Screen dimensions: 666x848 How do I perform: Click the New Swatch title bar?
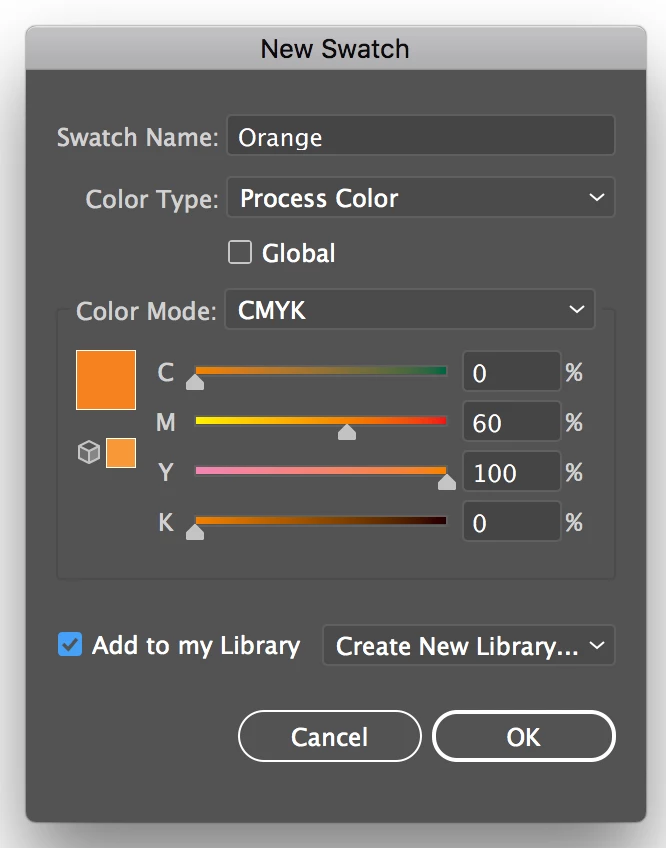pos(335,48)
